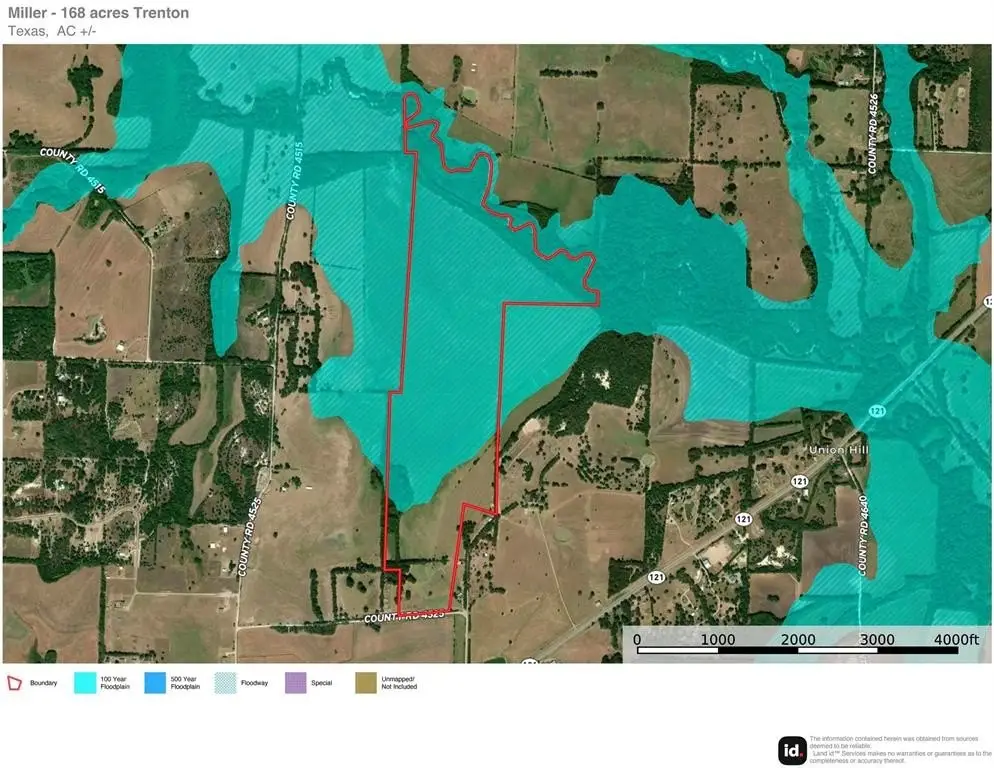Image resolution: width=994 pixels, height=768 pixels.
Task: Click the map title Miller - 168 acres Trenton
Action: (x=98, y=13)
